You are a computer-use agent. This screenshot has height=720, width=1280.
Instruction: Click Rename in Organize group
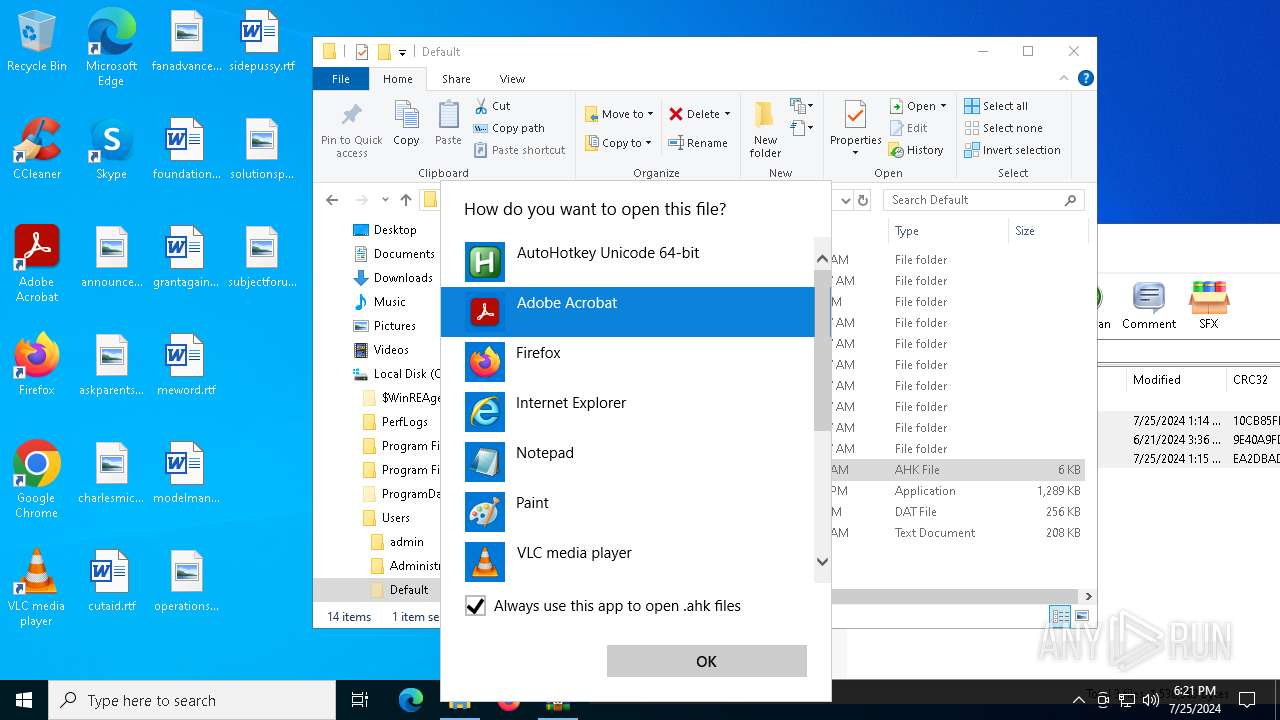pyautogui.click(x=698, y=143)
